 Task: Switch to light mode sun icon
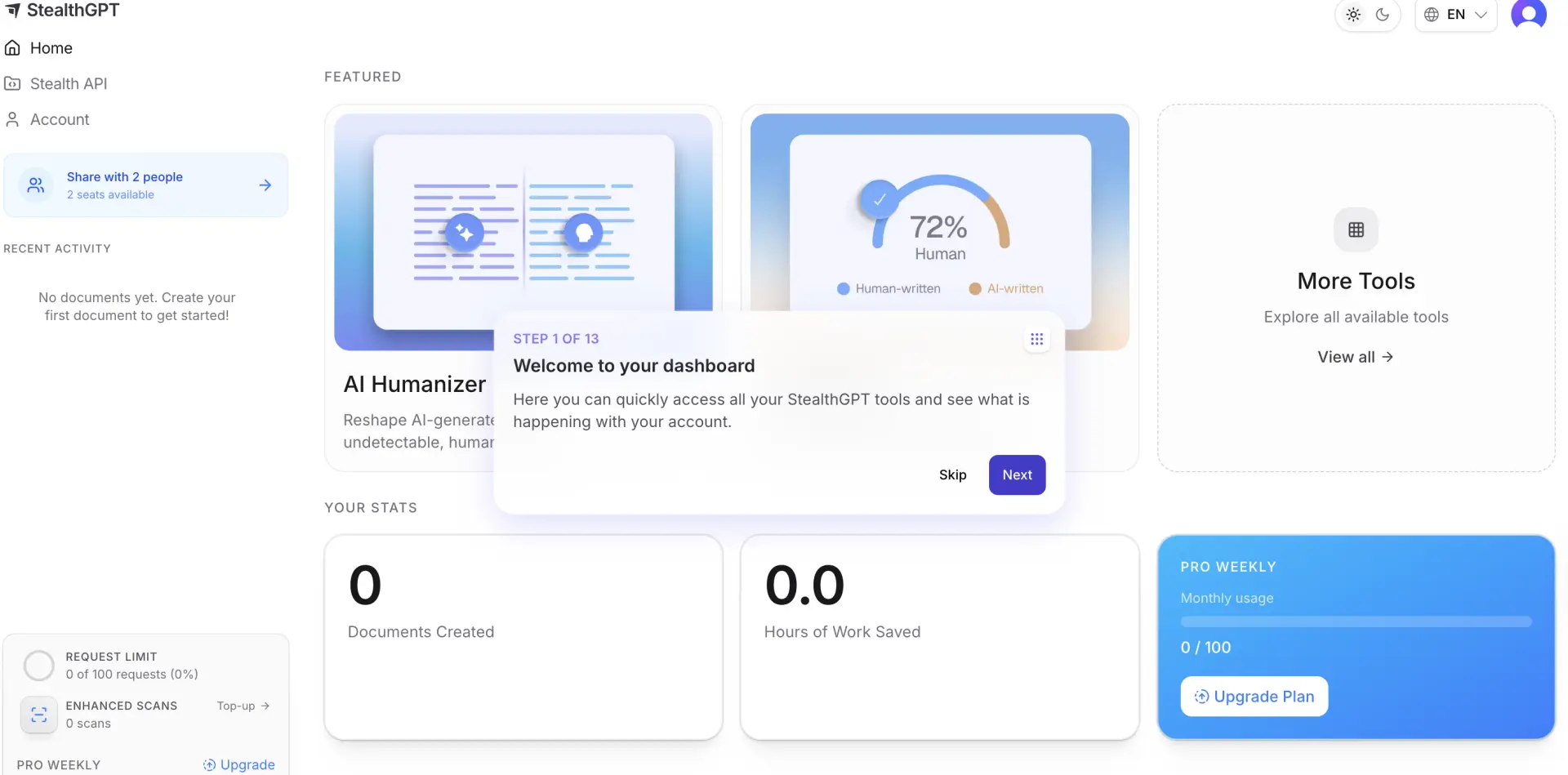[1353, 15]
